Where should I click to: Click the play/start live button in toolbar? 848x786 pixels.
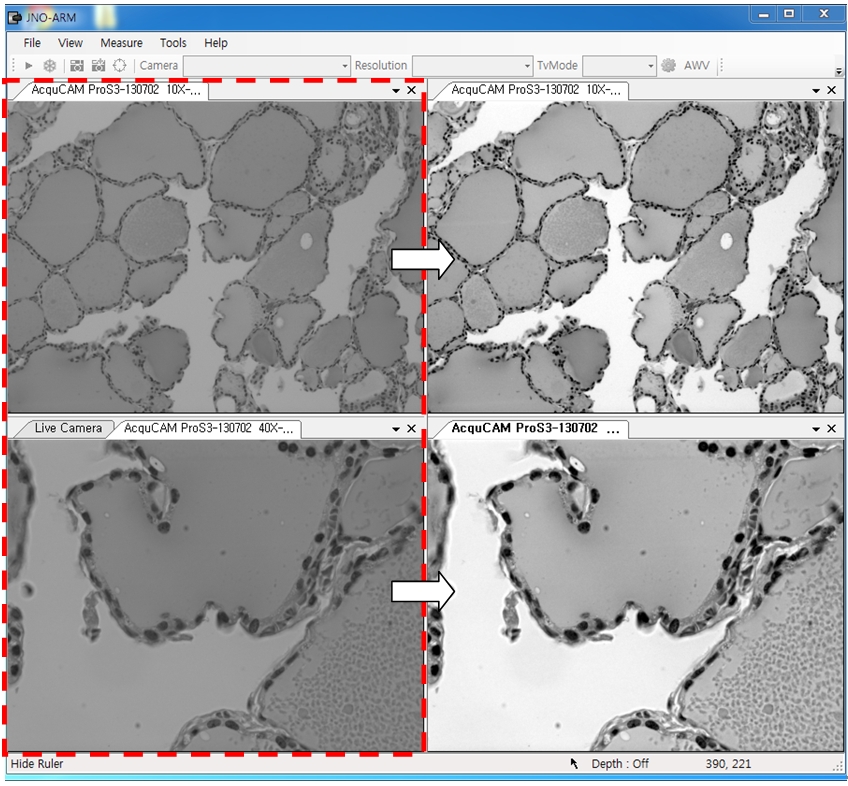29,66
